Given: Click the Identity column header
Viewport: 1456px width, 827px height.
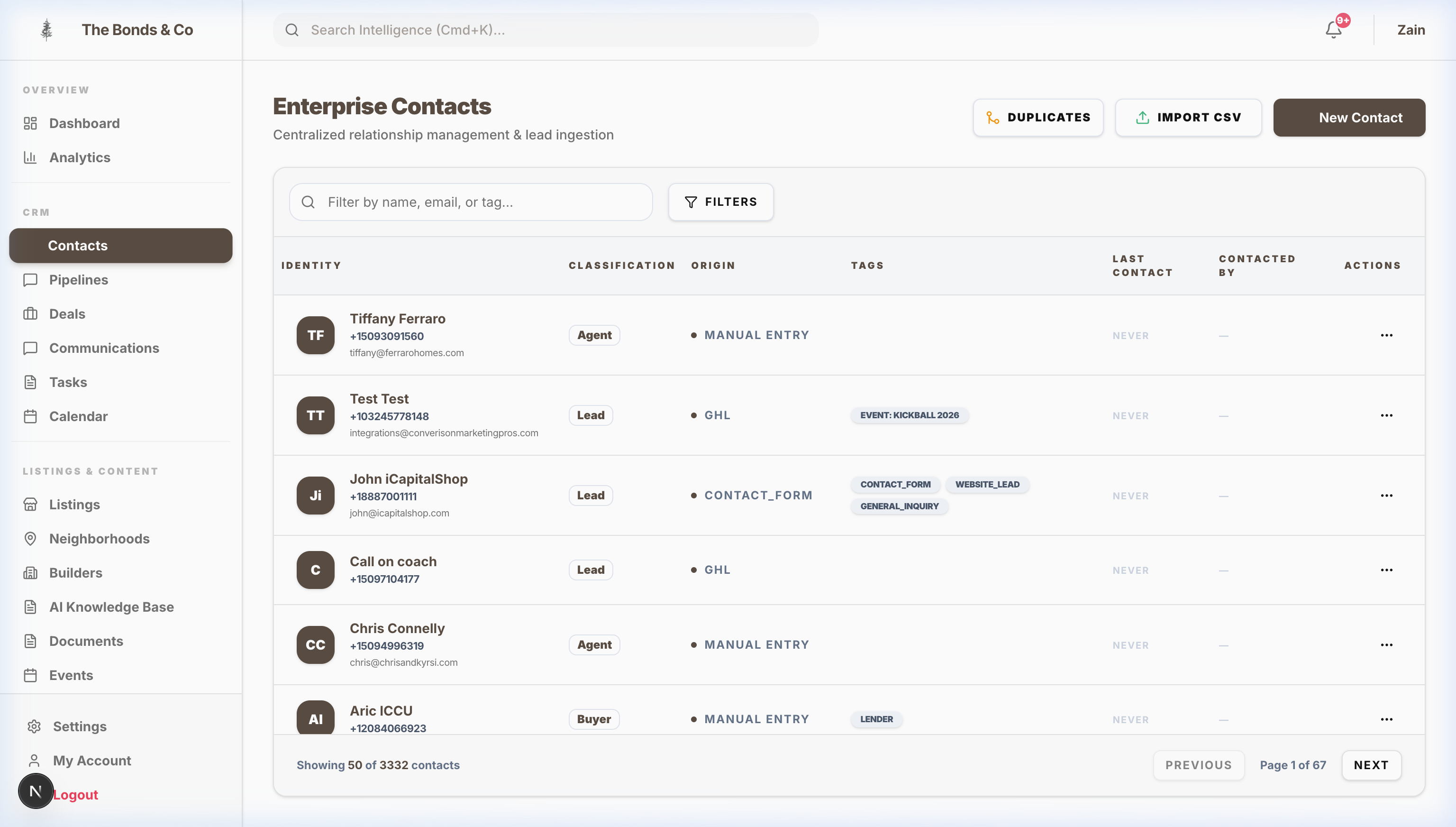Looking at the screenshot, I should pyautogui.click(x=311, y=265).
